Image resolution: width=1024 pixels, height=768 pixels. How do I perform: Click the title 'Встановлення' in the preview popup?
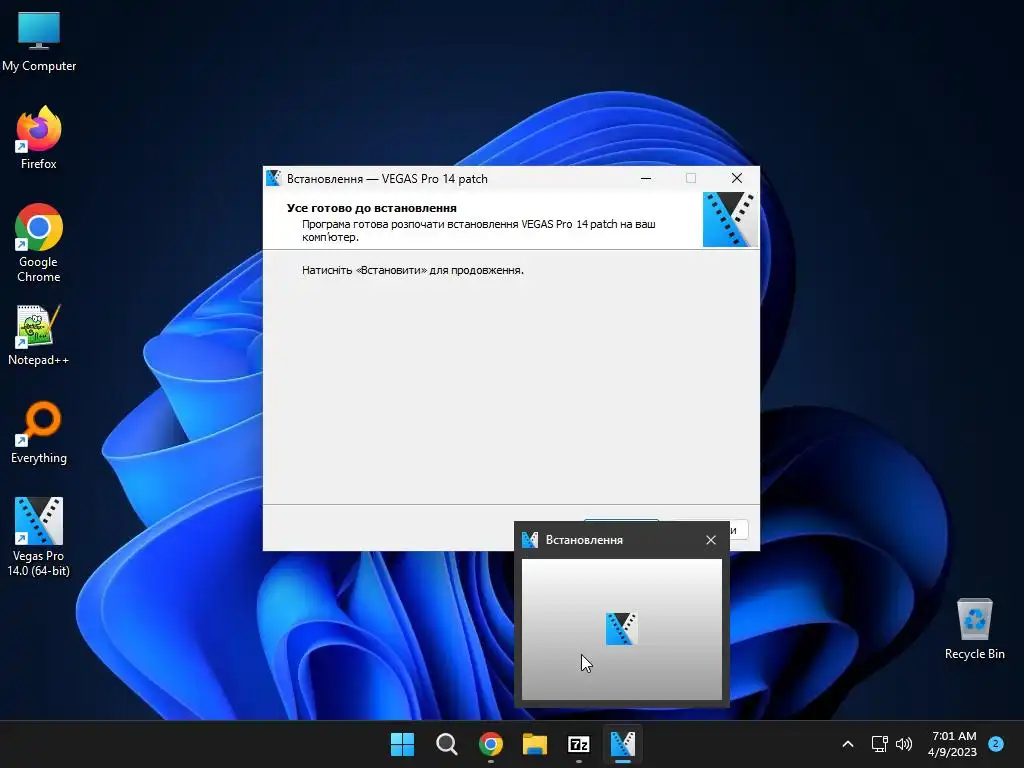584,540
